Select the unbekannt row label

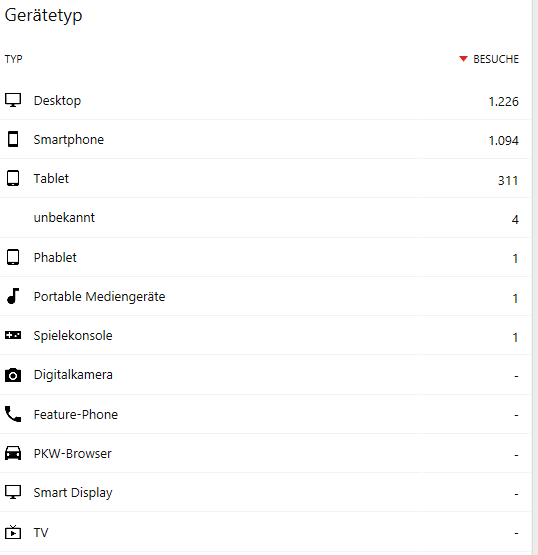64,217
